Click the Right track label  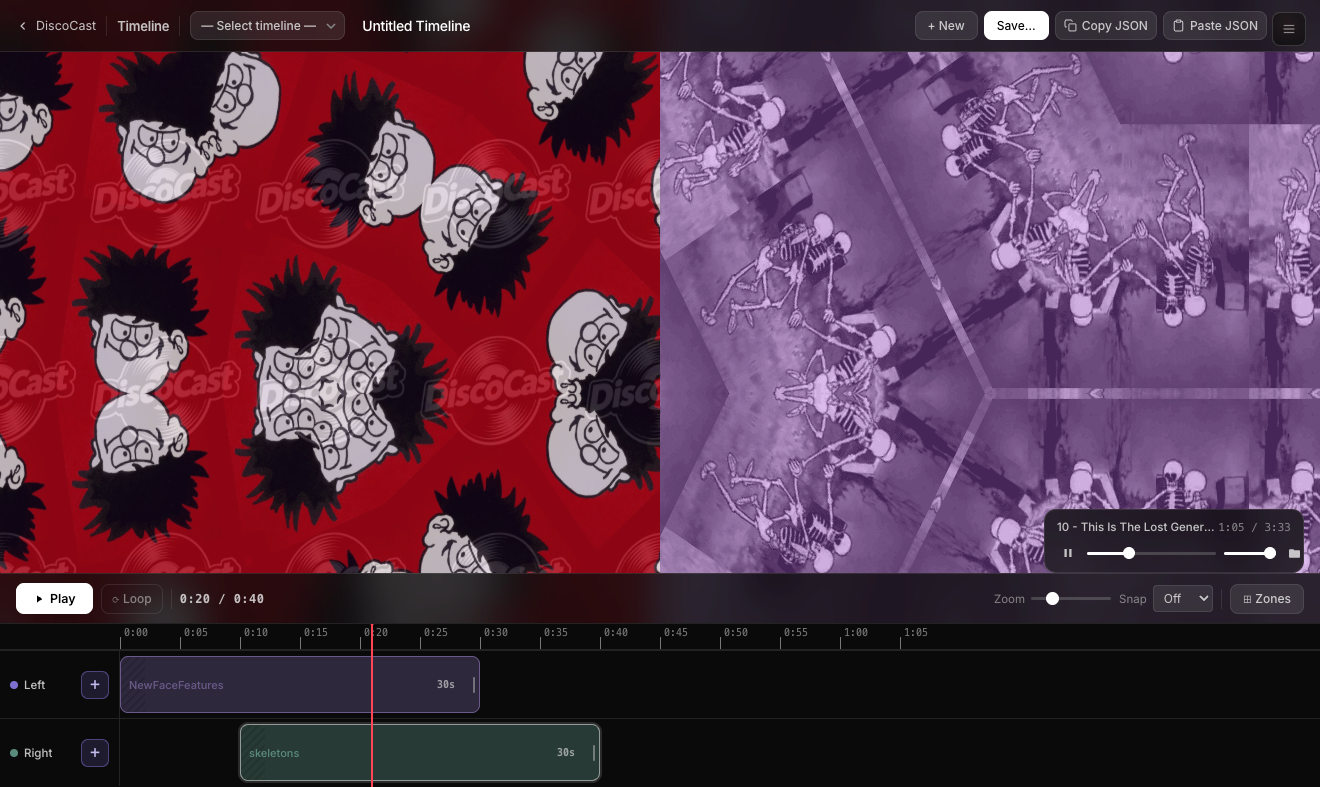pyautogui.click(x=38, y=753)
